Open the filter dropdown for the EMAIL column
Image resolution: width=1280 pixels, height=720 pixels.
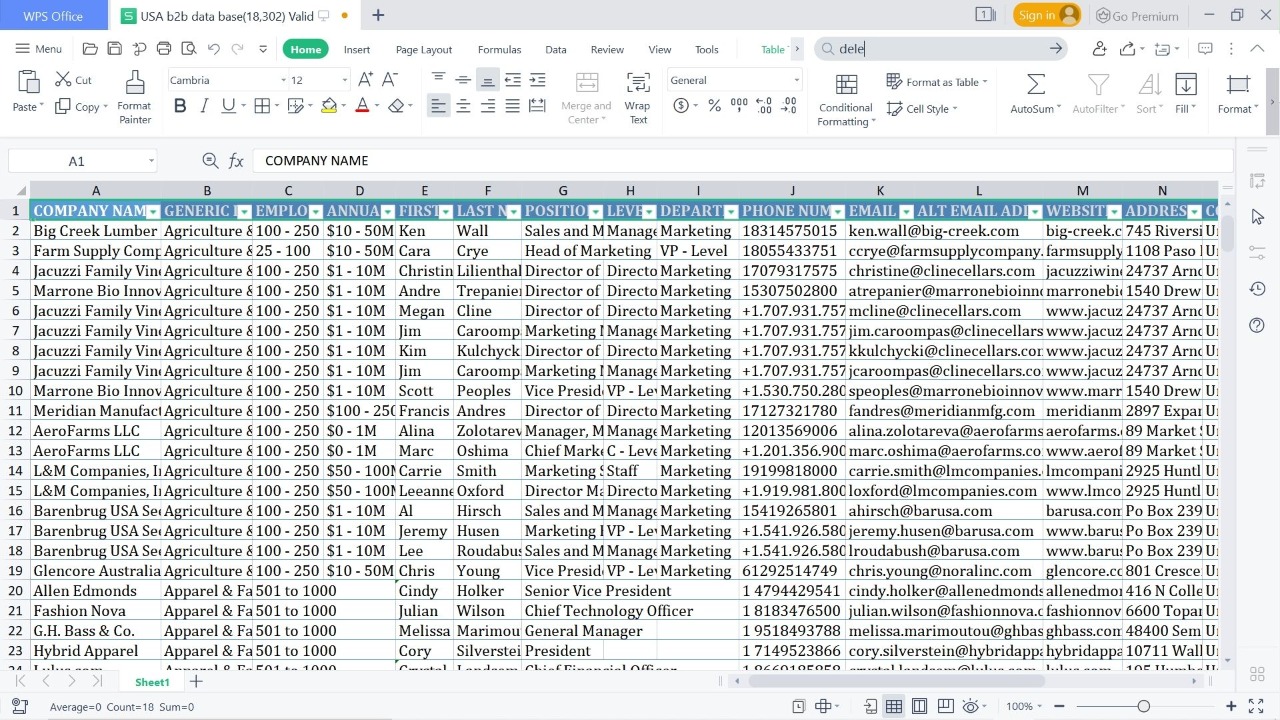(x=906, y=212)
